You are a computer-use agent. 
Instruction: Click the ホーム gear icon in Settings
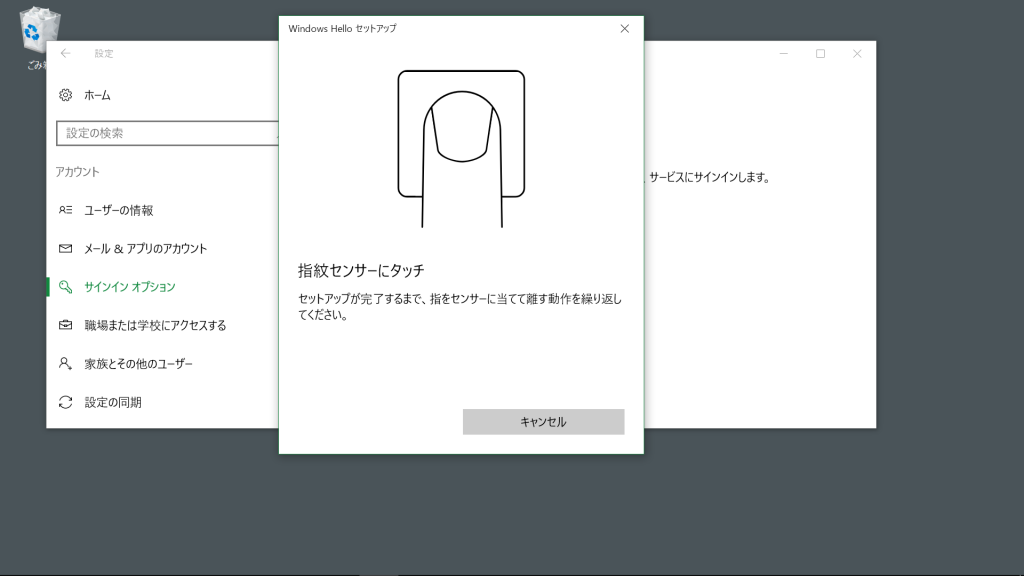pos(65,95)
